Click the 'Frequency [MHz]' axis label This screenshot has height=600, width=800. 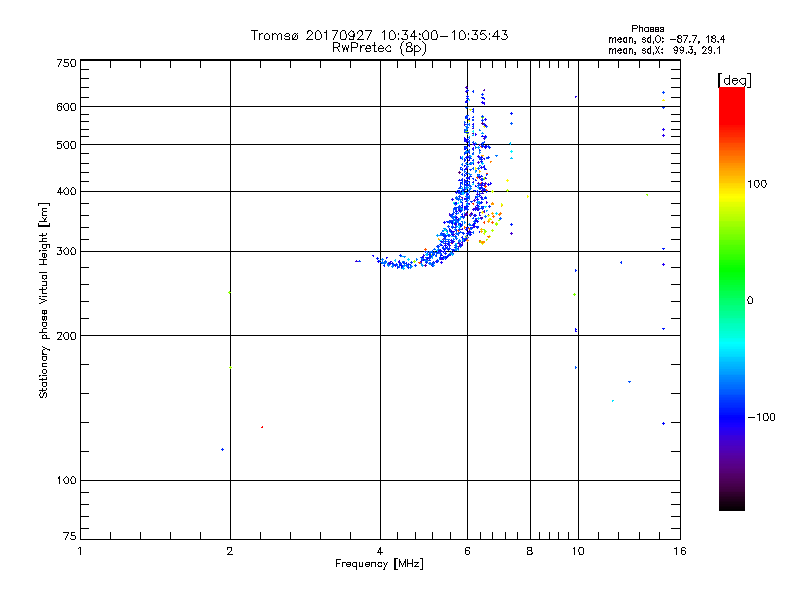pos(379,564)
